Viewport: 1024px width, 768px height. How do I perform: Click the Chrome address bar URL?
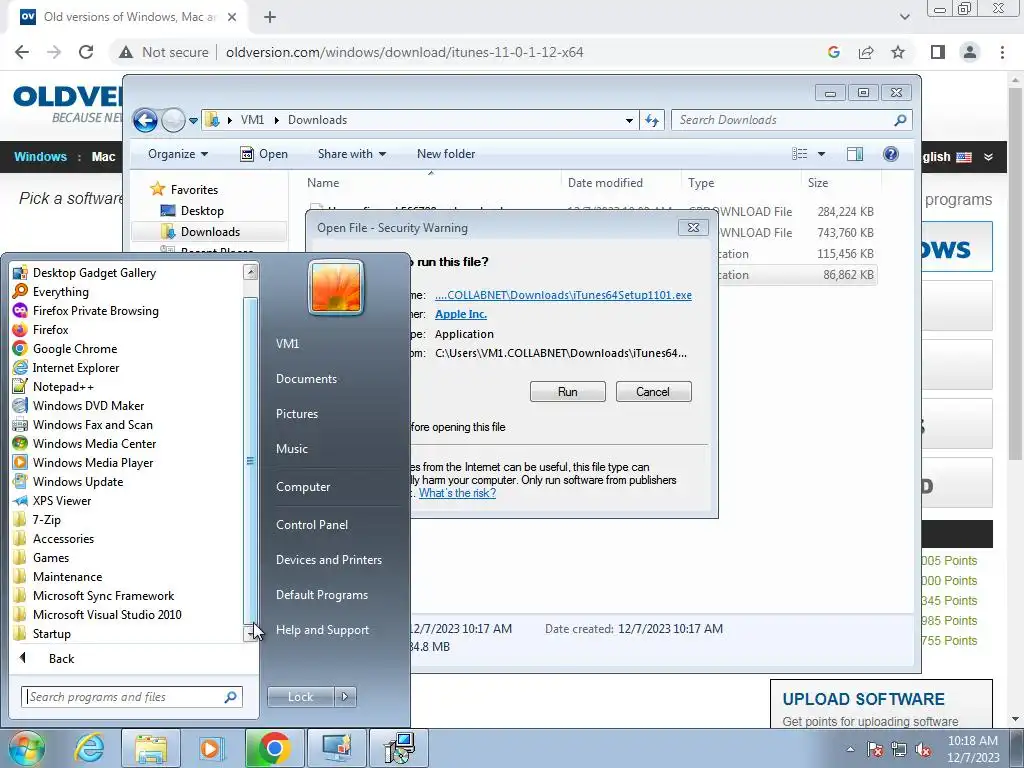point(404,52)
